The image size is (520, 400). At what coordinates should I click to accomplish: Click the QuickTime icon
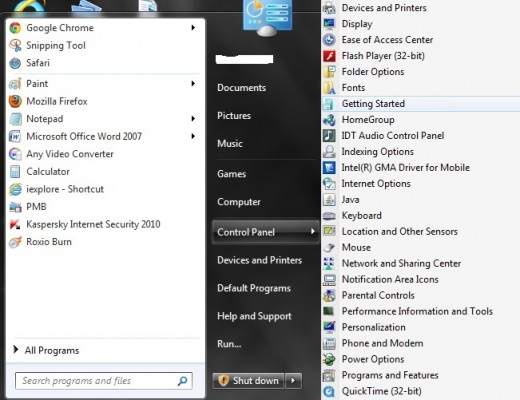[329, 391]
